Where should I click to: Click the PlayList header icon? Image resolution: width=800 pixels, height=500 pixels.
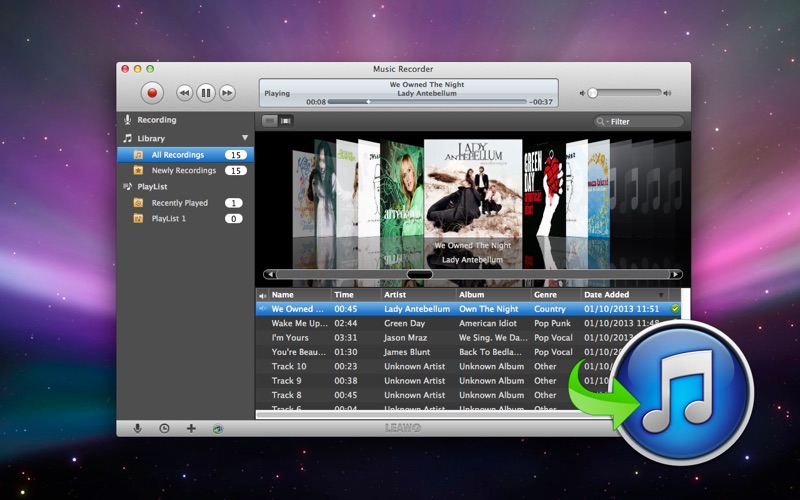coord(128,187)
